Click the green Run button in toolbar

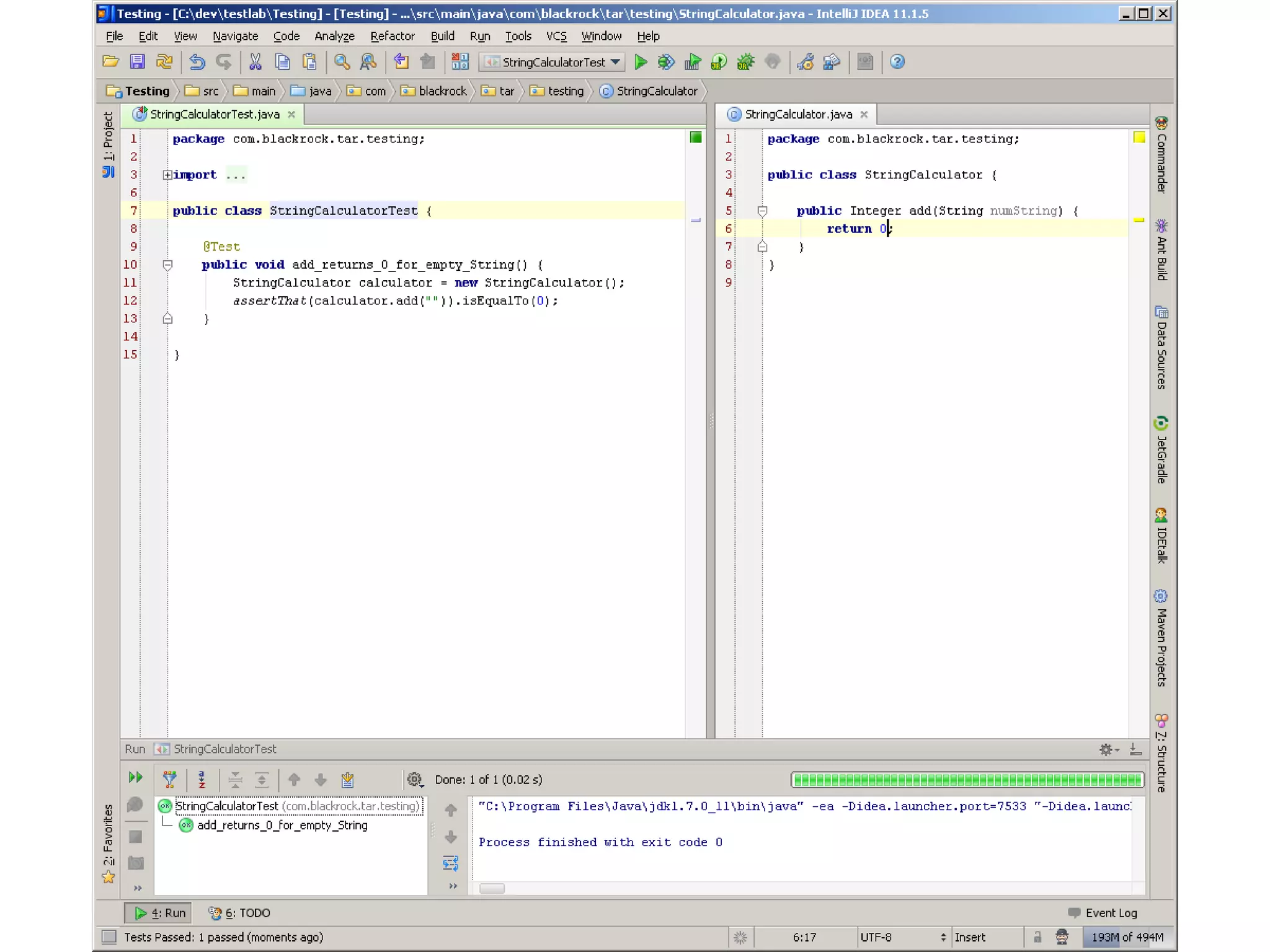click(641, 62)
